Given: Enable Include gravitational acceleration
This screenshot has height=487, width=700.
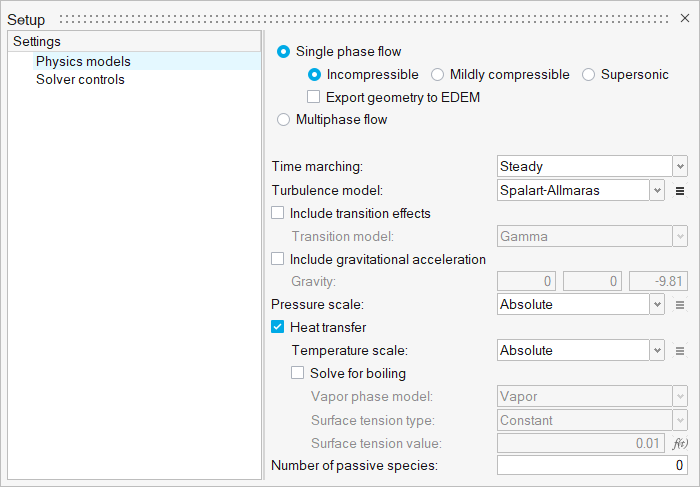Looking at the screenshot, I should click(278, 259).
